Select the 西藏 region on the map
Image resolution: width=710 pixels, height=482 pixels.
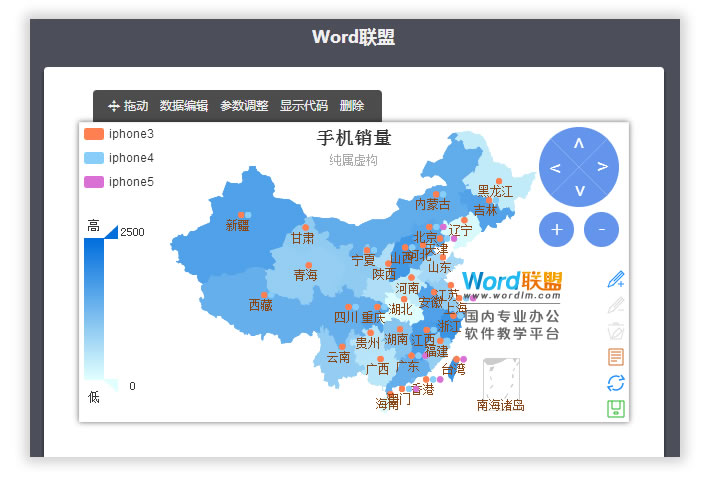tap(260, 305)
